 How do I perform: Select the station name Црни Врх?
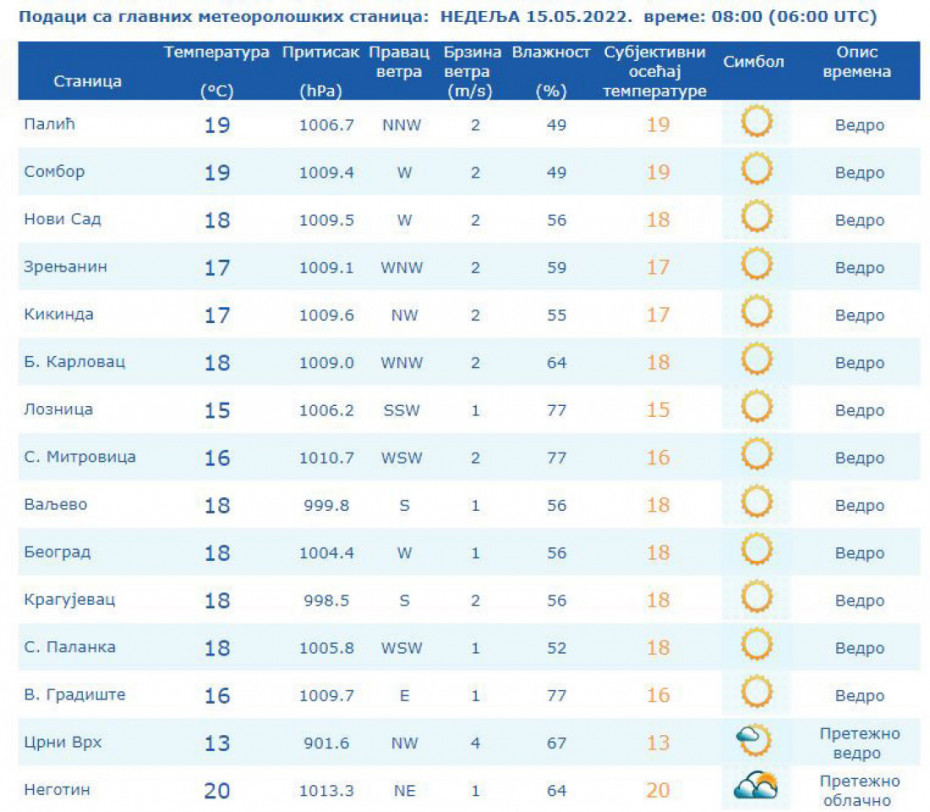(63, 742)
